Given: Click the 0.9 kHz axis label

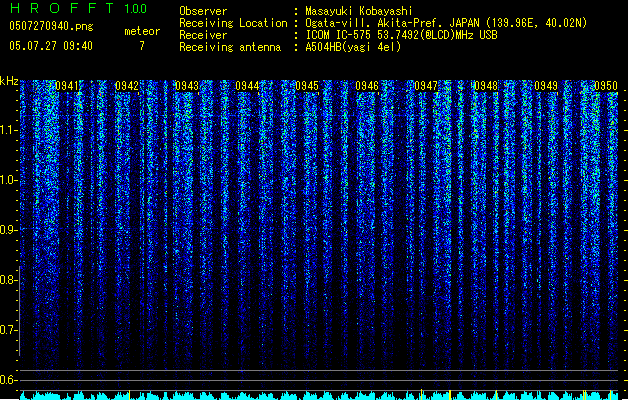Looking at the screenshot, I should (x=7, y=230).
